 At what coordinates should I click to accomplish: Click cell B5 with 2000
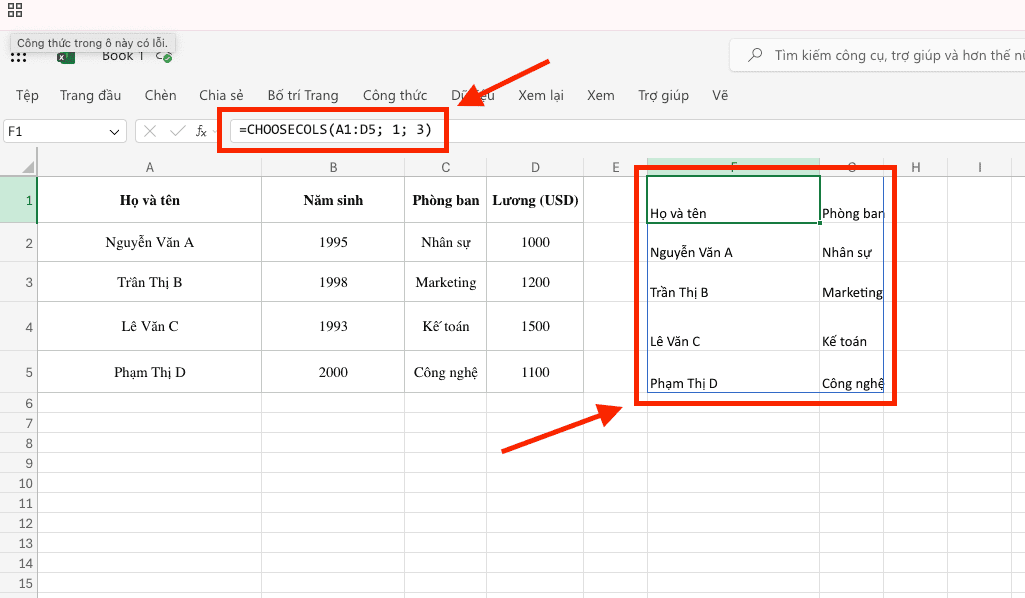point(333,372)
